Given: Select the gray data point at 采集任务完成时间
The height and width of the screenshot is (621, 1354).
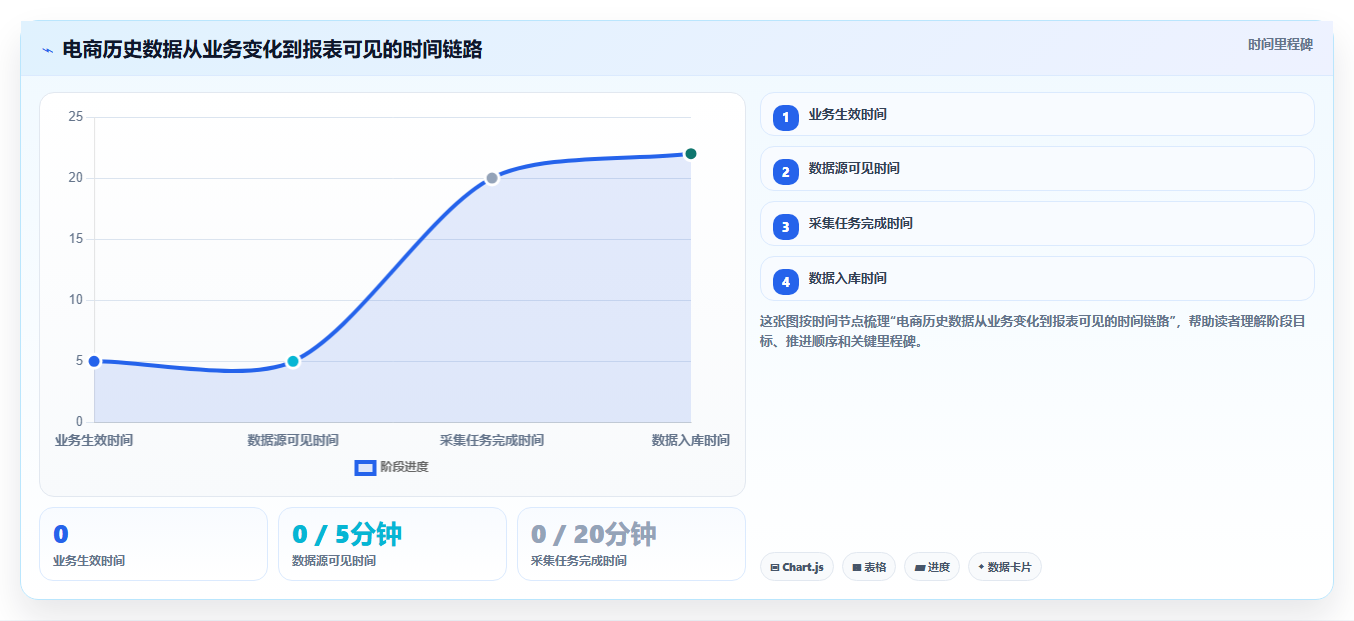Looking at the screenshot, I should (492, 178).
